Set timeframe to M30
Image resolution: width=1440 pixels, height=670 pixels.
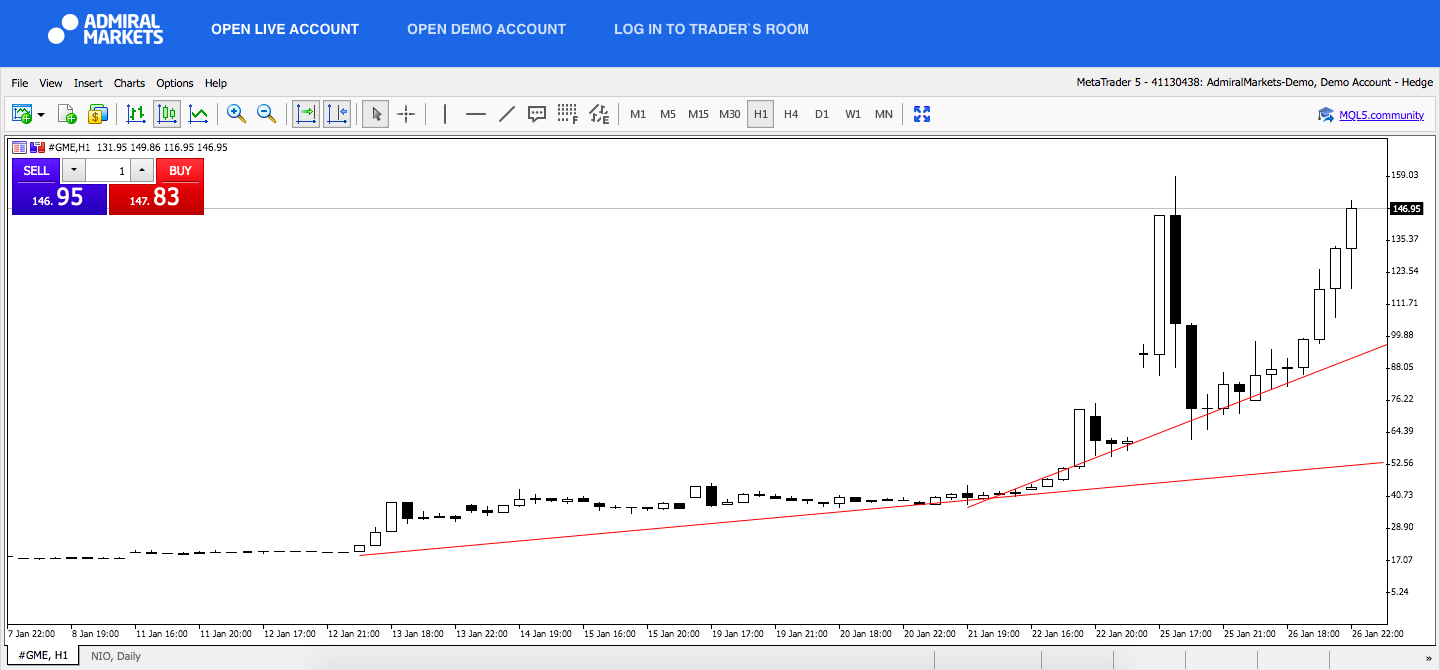click(x=730, y=114)
